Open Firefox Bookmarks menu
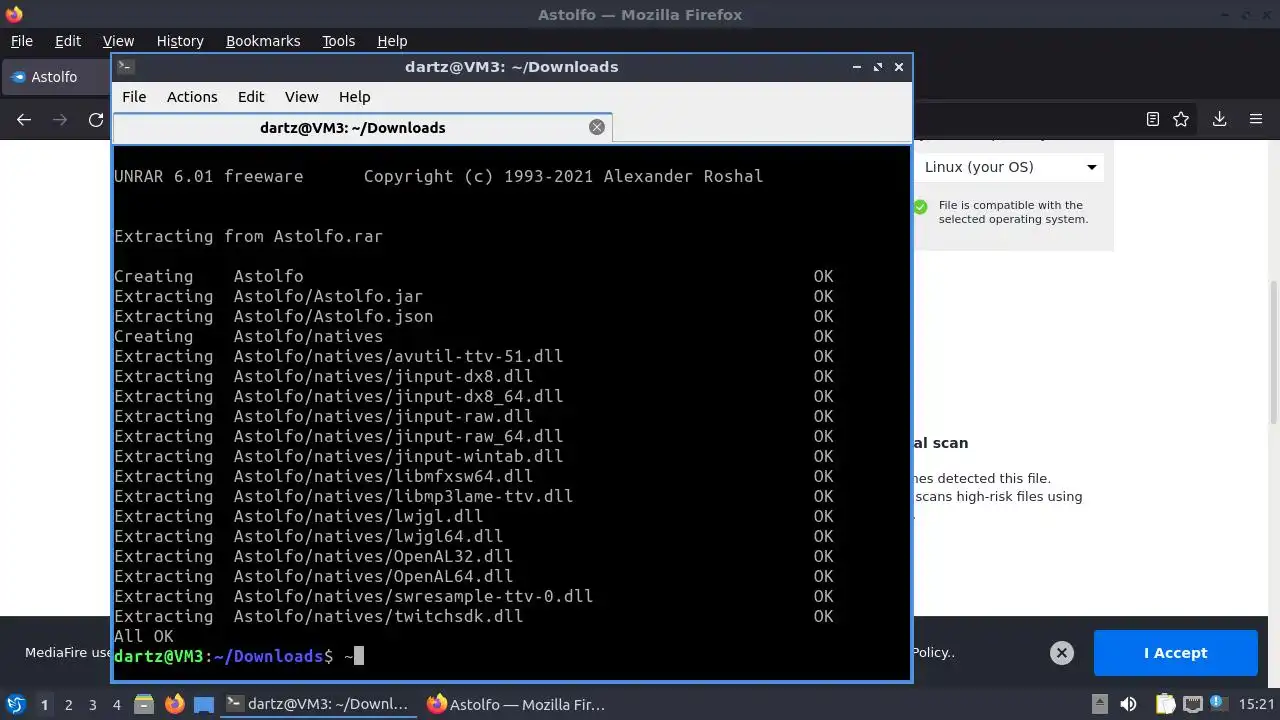The width and height of the screenshot is (1280, 720). (x=263, y=41)
